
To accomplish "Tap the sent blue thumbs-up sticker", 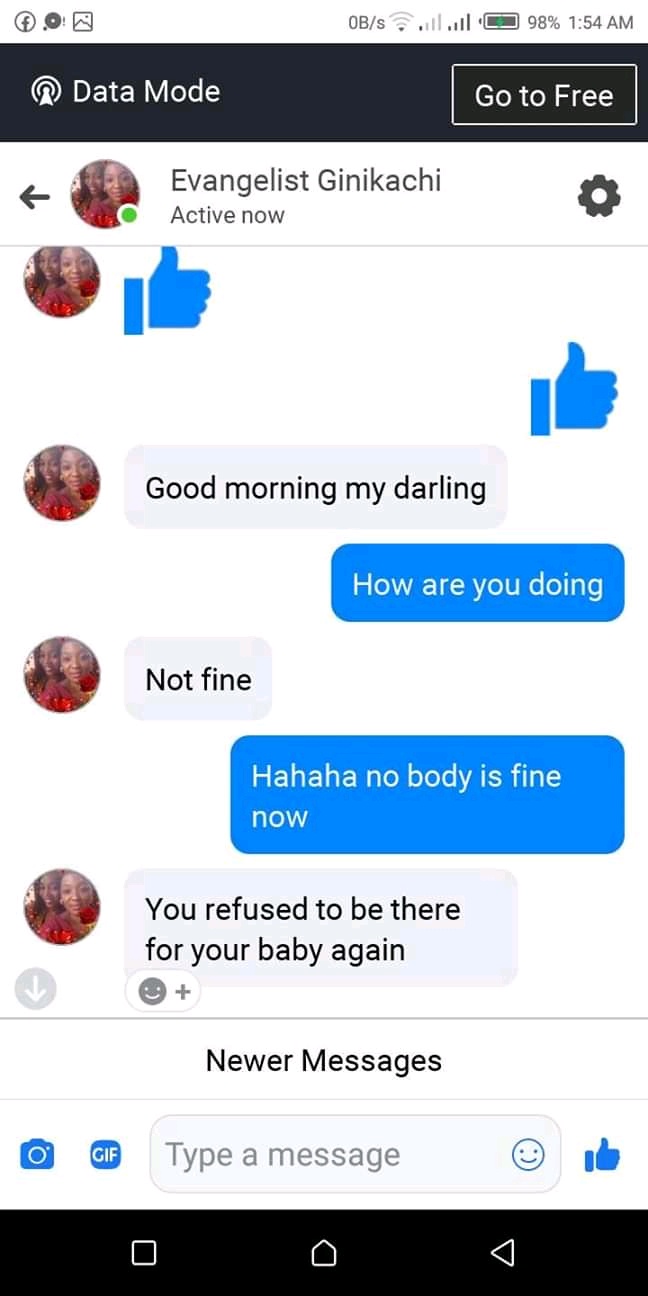I will [574, 388].
